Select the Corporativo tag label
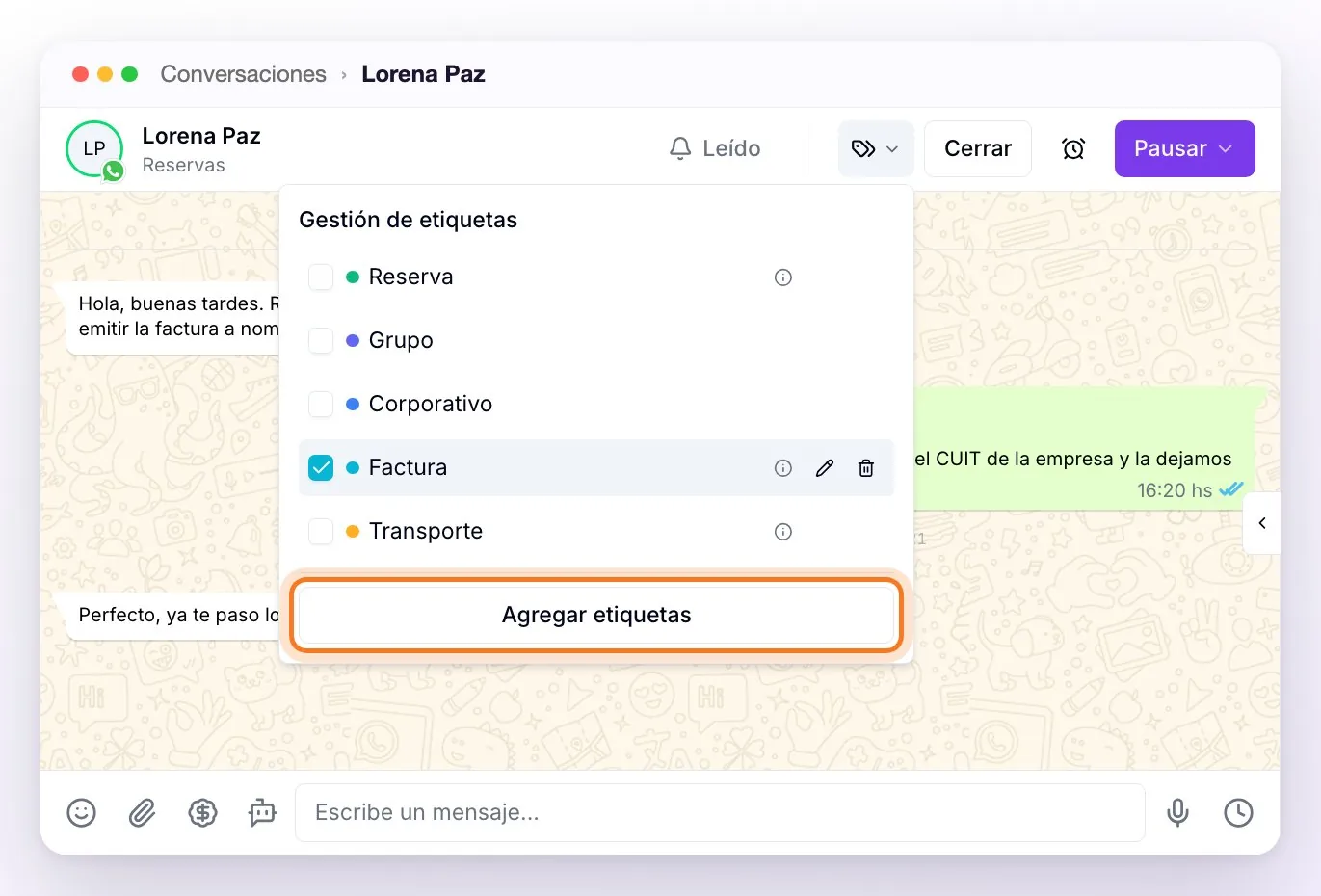 tap(431, 405)
